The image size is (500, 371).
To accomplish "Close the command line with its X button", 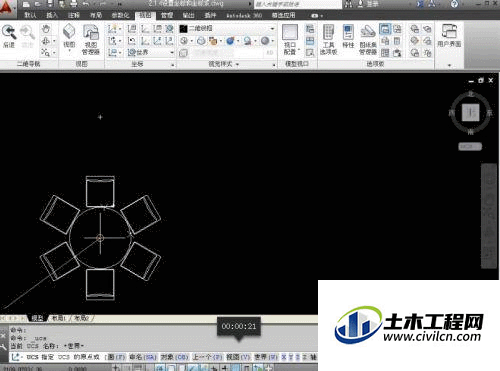I will pos(3,337).
